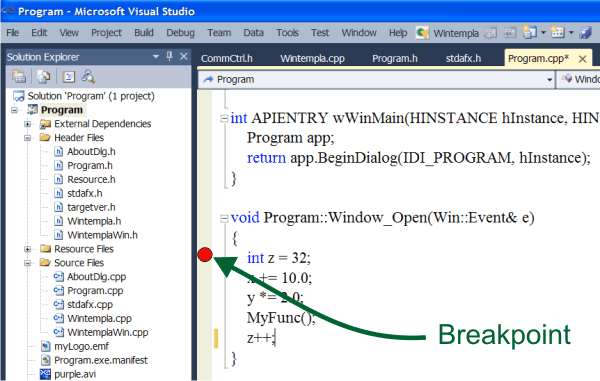Viewport: 600px width, 381px height.
Task: Click the MyFunc(); code line
Action: coord(281,318)
